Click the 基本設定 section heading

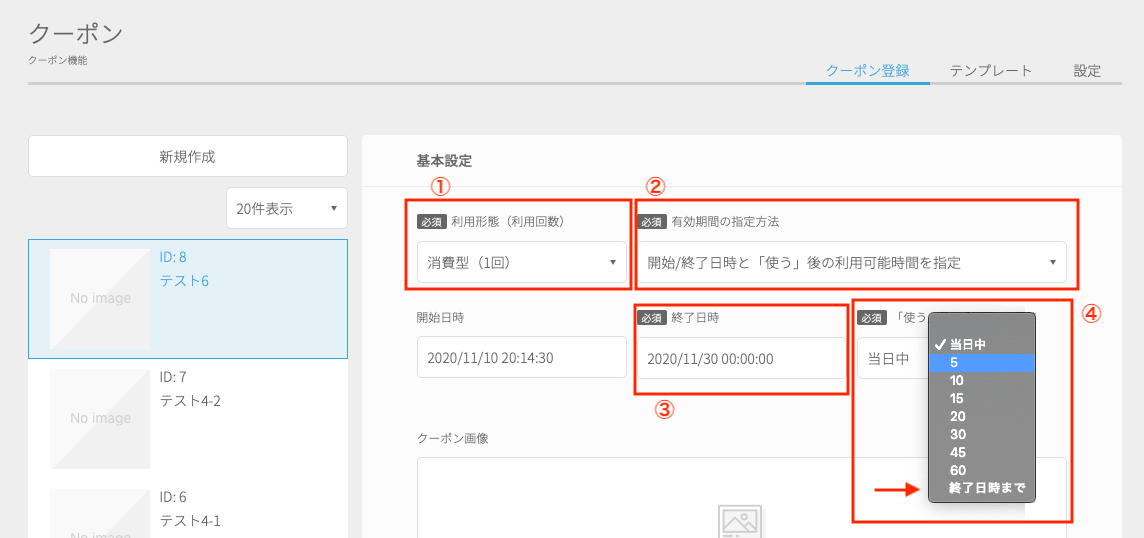click(x=444, y=160)
